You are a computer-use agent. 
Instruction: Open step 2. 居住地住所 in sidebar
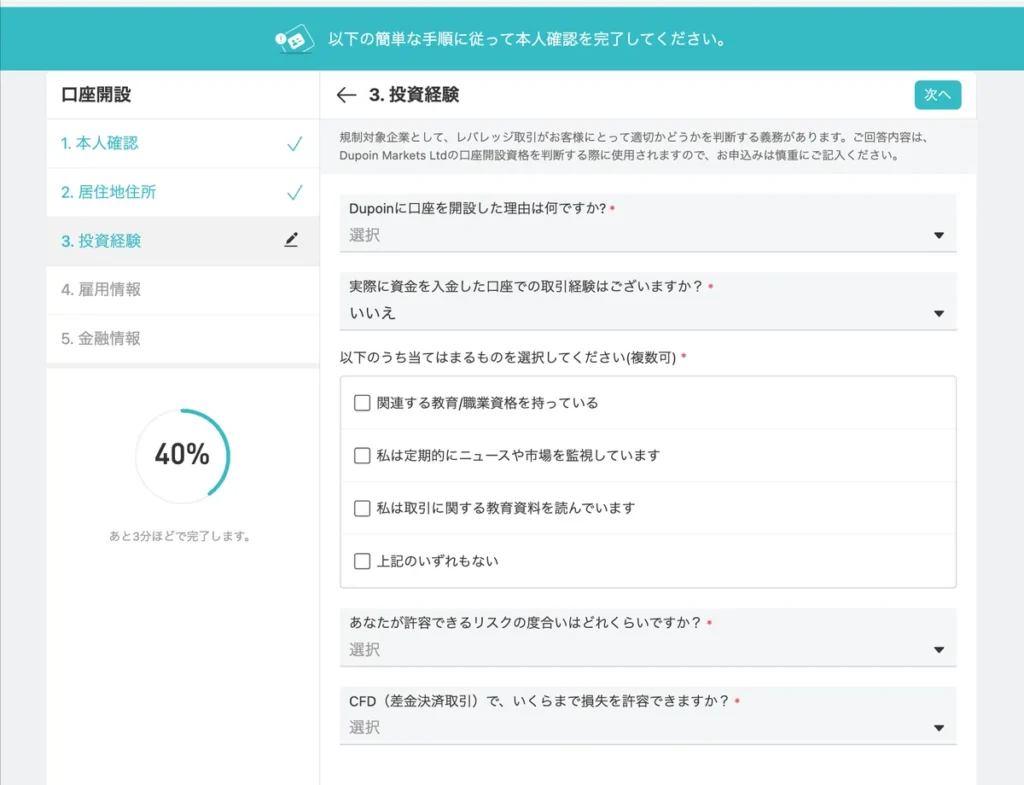[108, 192]
